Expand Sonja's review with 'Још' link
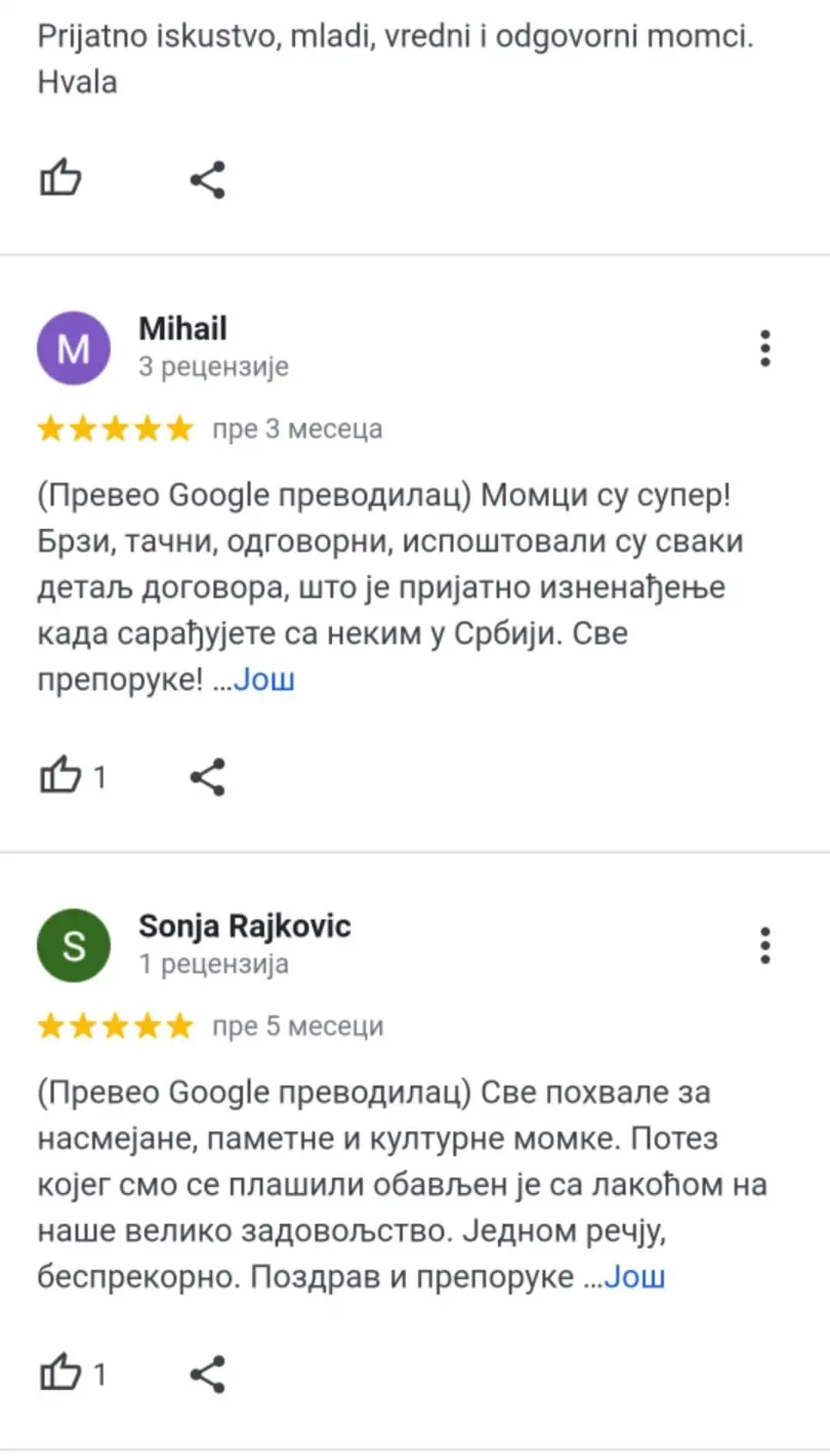This screenshot has height=1456, width=830. [634, 1277]
